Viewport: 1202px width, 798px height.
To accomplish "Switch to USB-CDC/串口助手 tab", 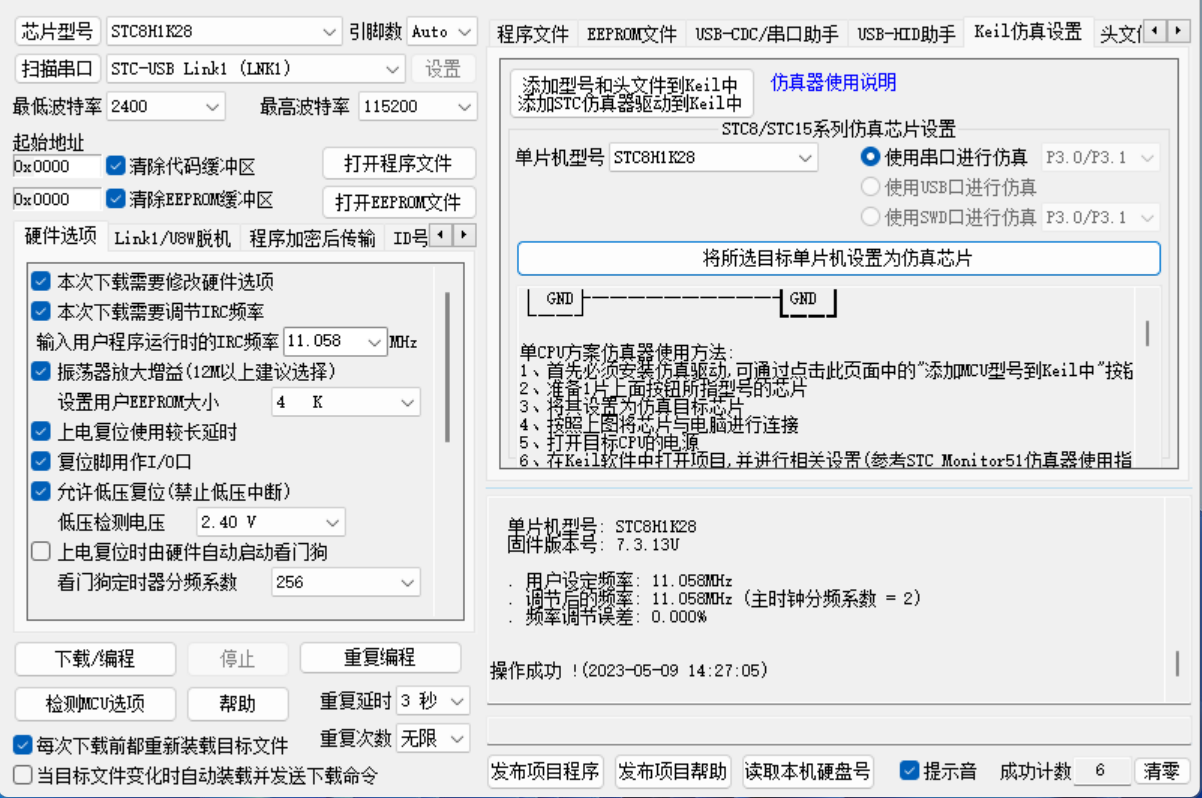I will click(x=768, y=35).
